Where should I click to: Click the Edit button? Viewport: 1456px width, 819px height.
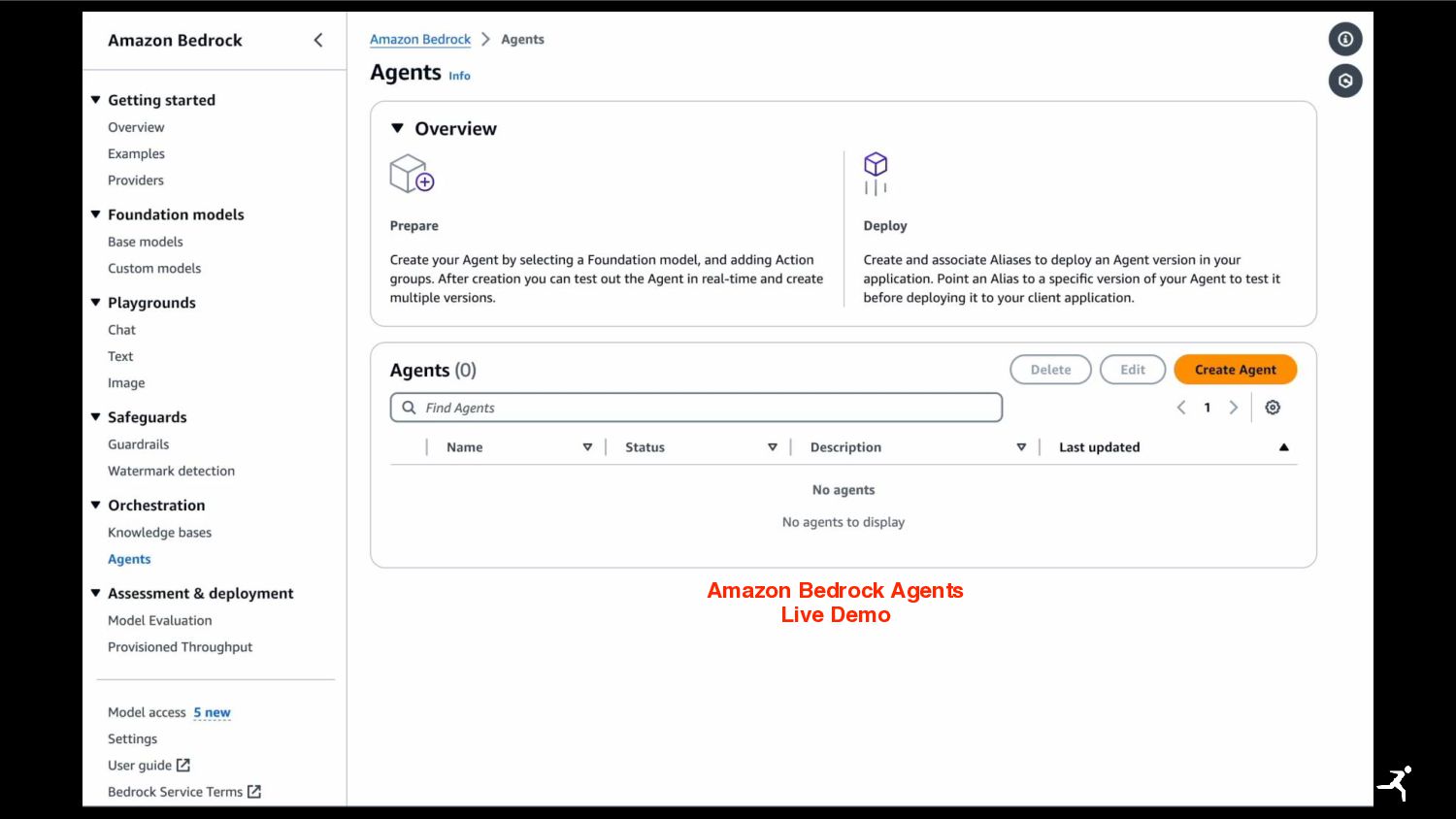[x=1133, y=370]
